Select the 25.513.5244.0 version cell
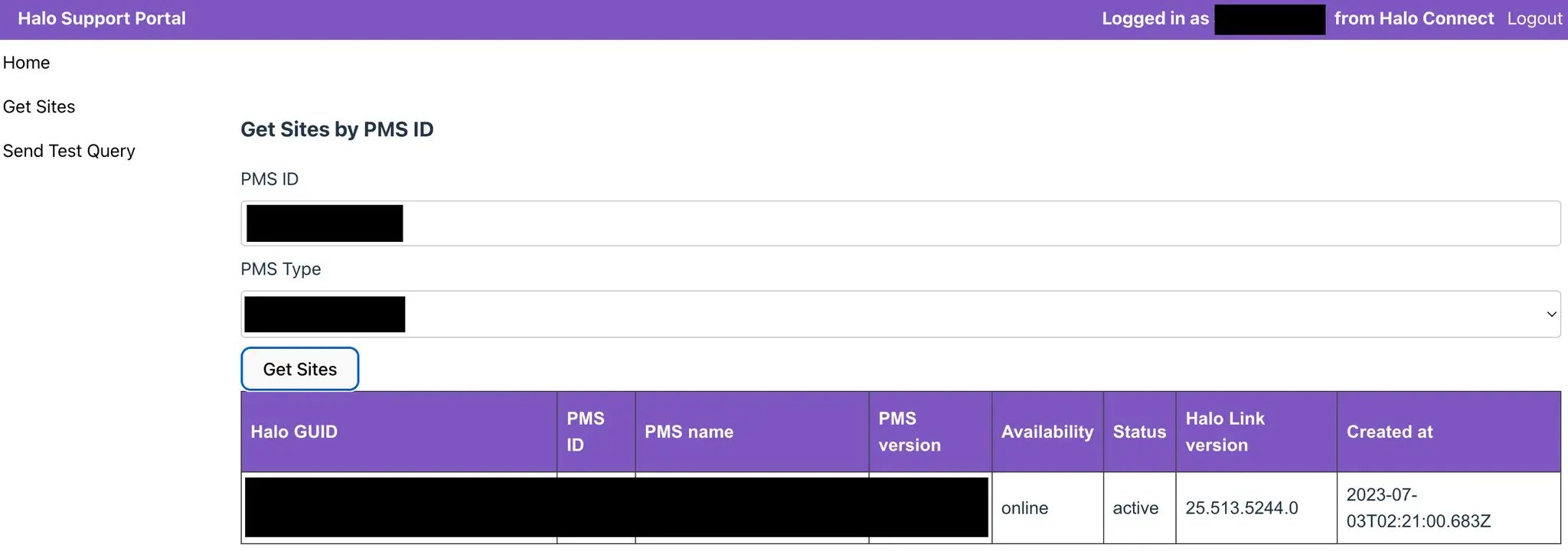The image size is (1568, 551). click(1256, 508)
